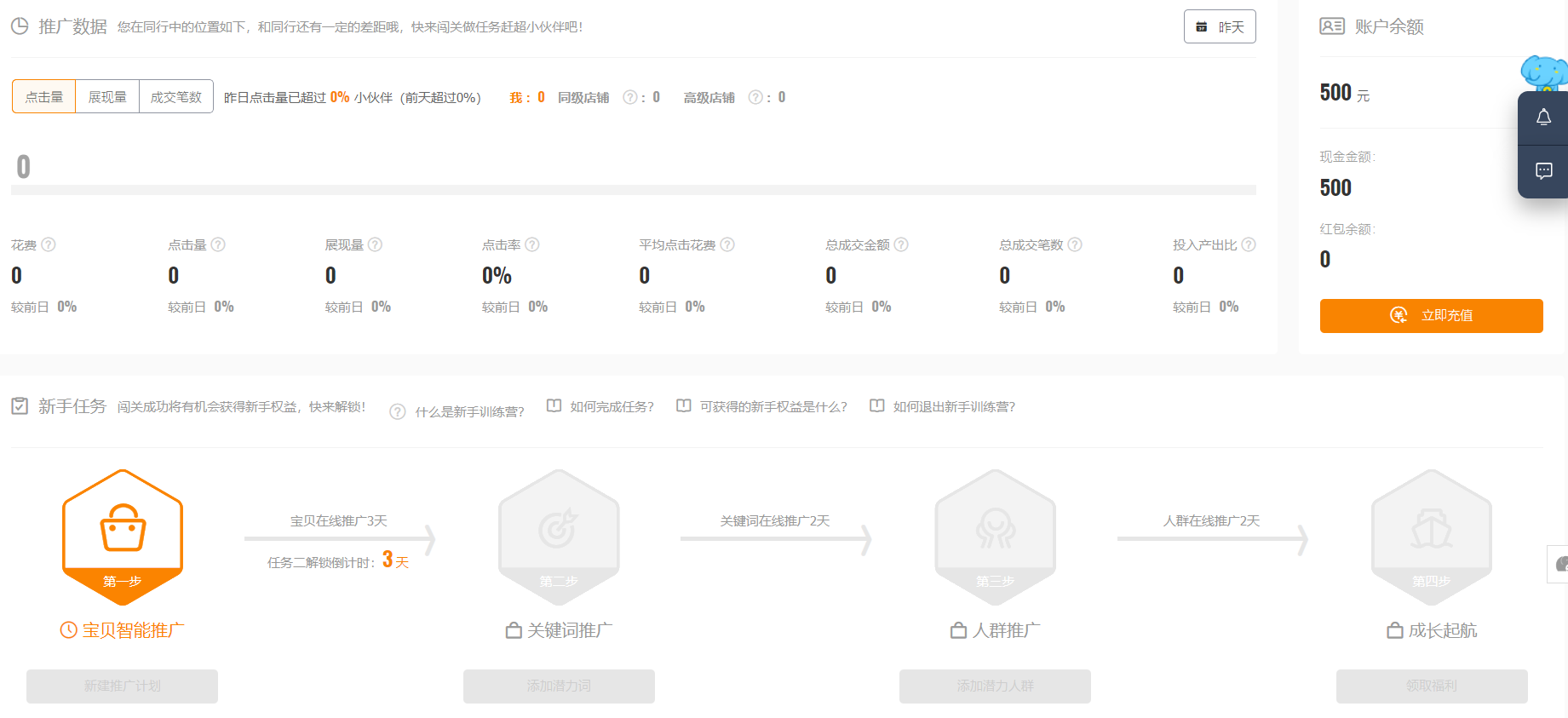Click the 关键词在线推广2天 arrow label
Viewport: 1568px width, 718px height.
pyautogui.click(x=775, y=520)
